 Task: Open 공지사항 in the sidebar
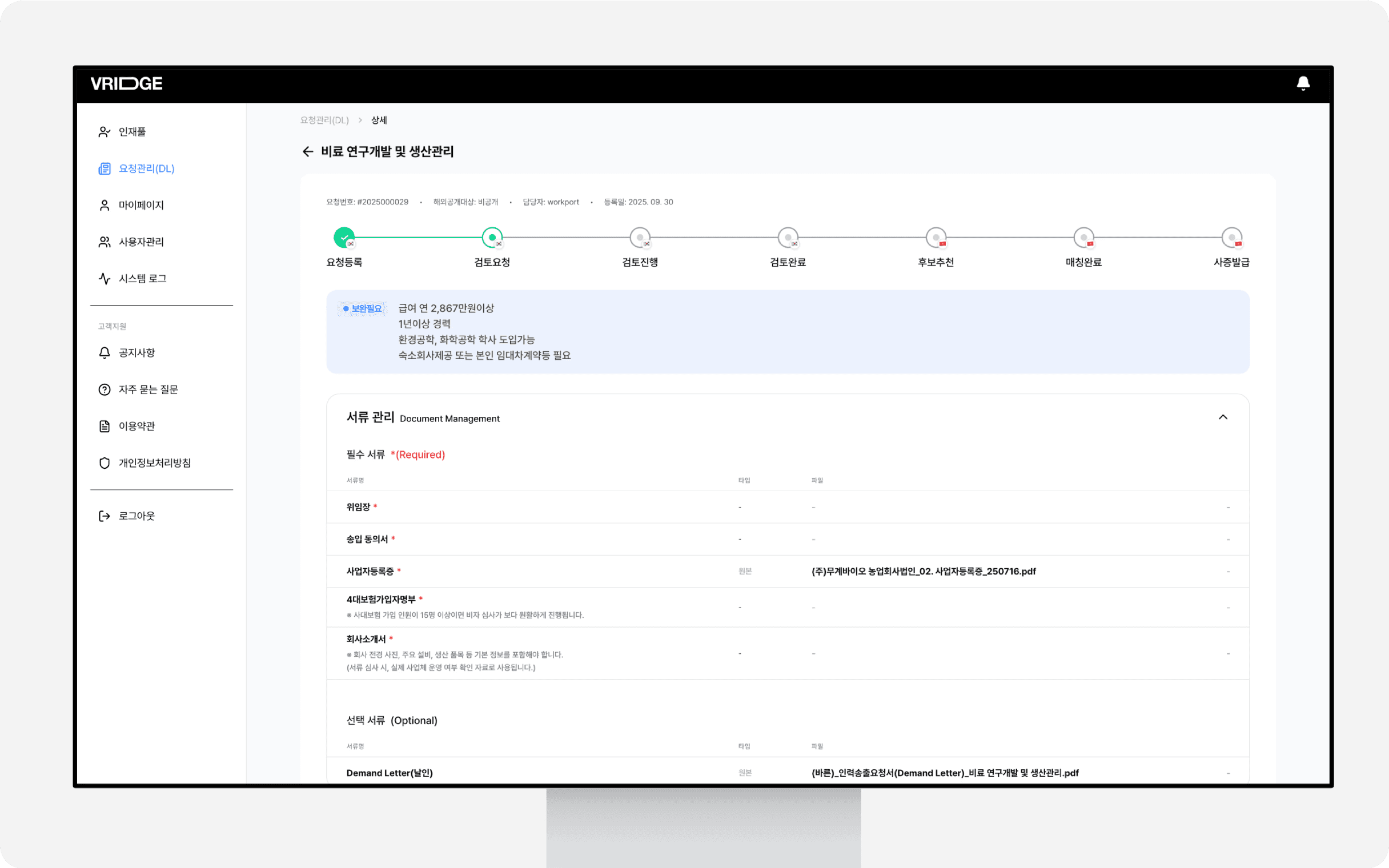(x=137, y=353)
